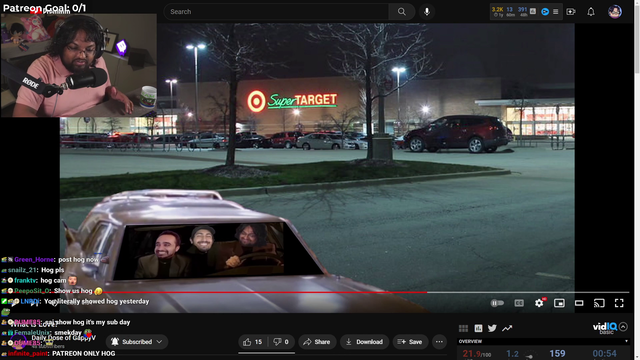Click into the Search input field

pos(276,12)
